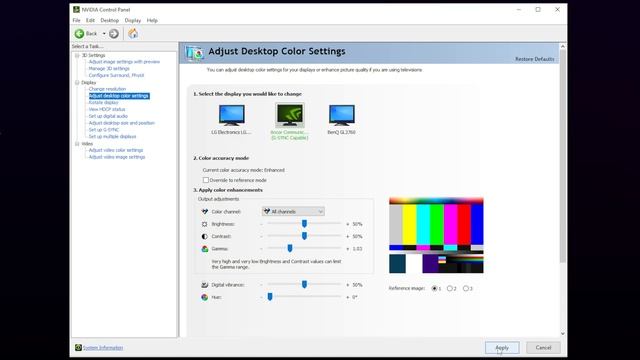Open Change resolution task
Screen dimensions: 640x360
[107, 89]
